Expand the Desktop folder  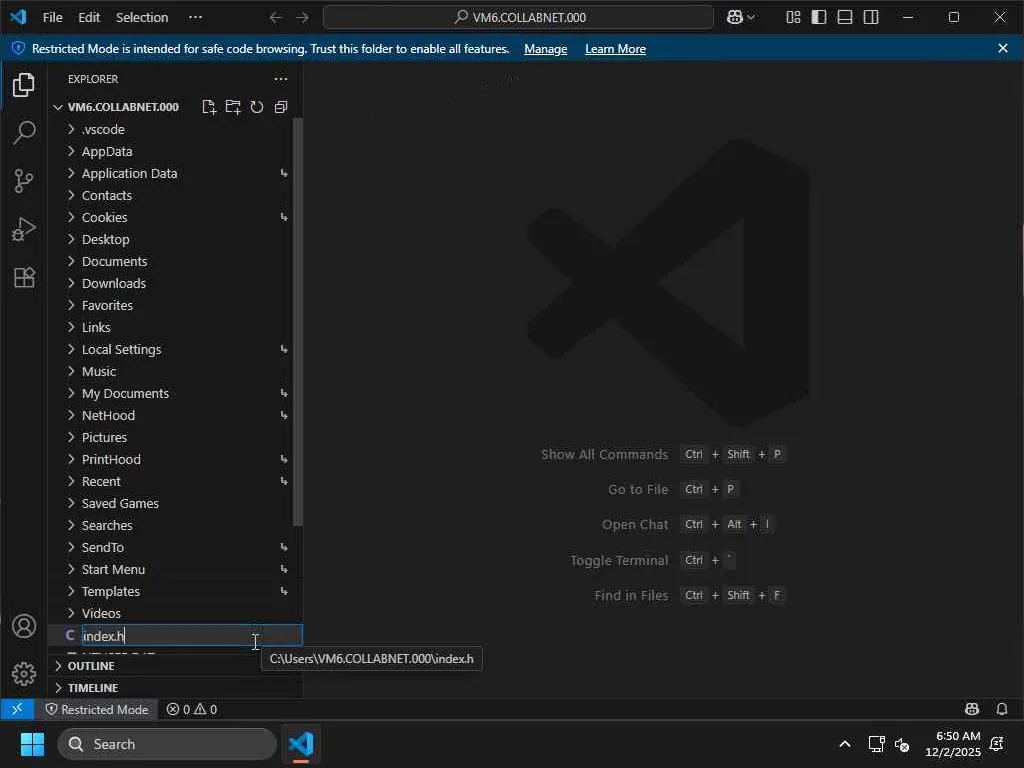pos(71,239)
